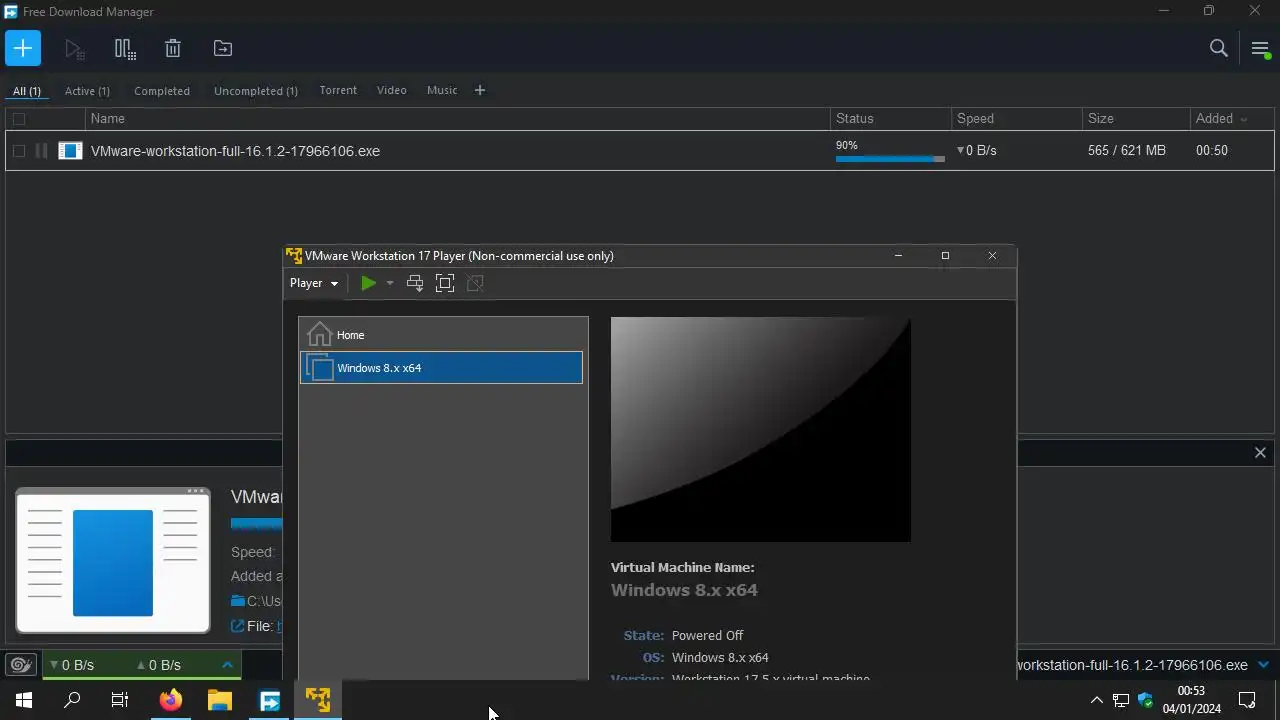1280x720 pixels.
Task: Click the 90% progress bar of the download
Action: (x=890, y=159)
